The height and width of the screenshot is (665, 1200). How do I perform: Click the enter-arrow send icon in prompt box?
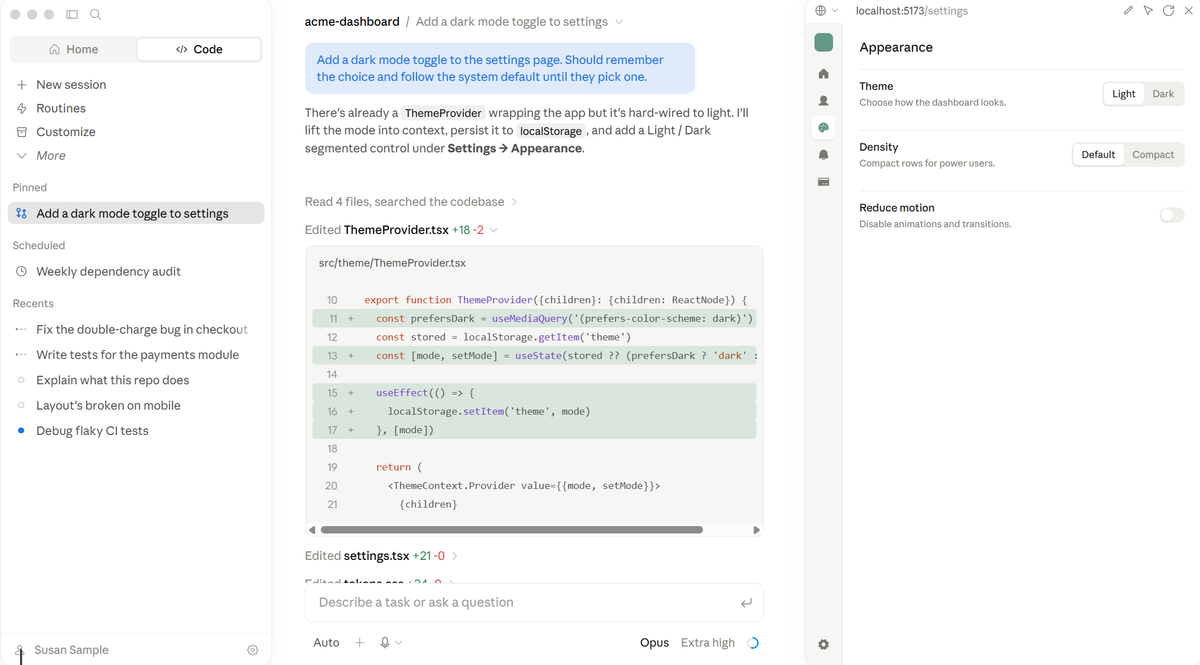[746, 603]
